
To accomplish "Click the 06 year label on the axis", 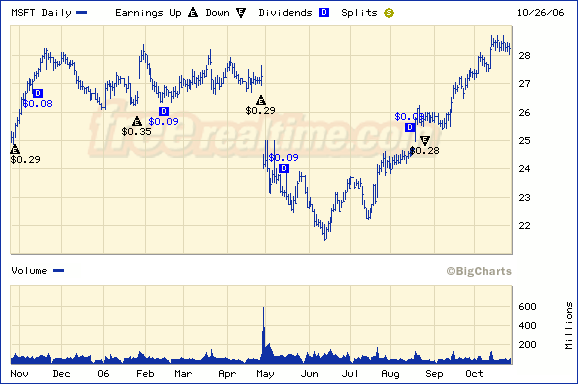I will 103,374.
